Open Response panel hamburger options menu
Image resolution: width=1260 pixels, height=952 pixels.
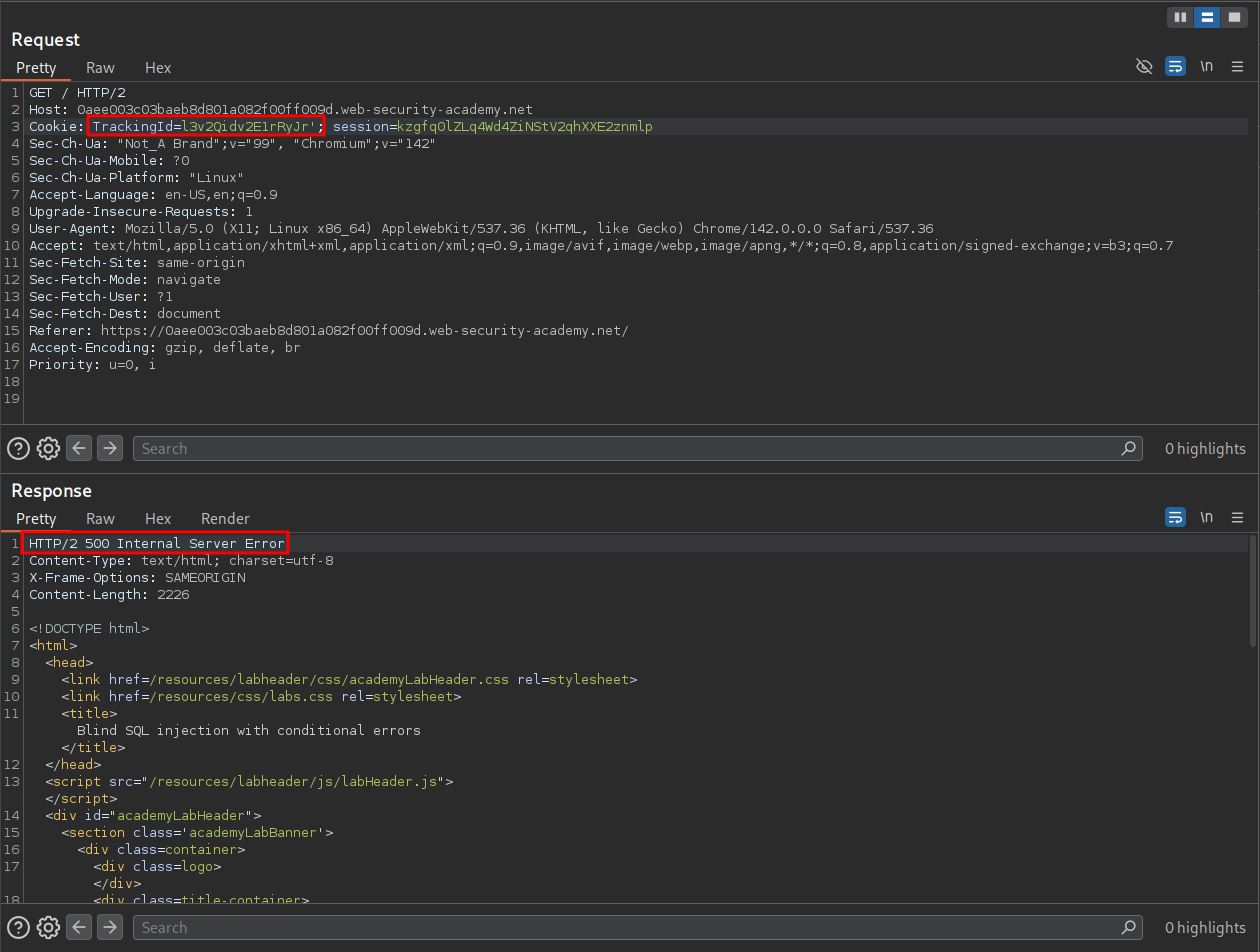point(1237,518)
